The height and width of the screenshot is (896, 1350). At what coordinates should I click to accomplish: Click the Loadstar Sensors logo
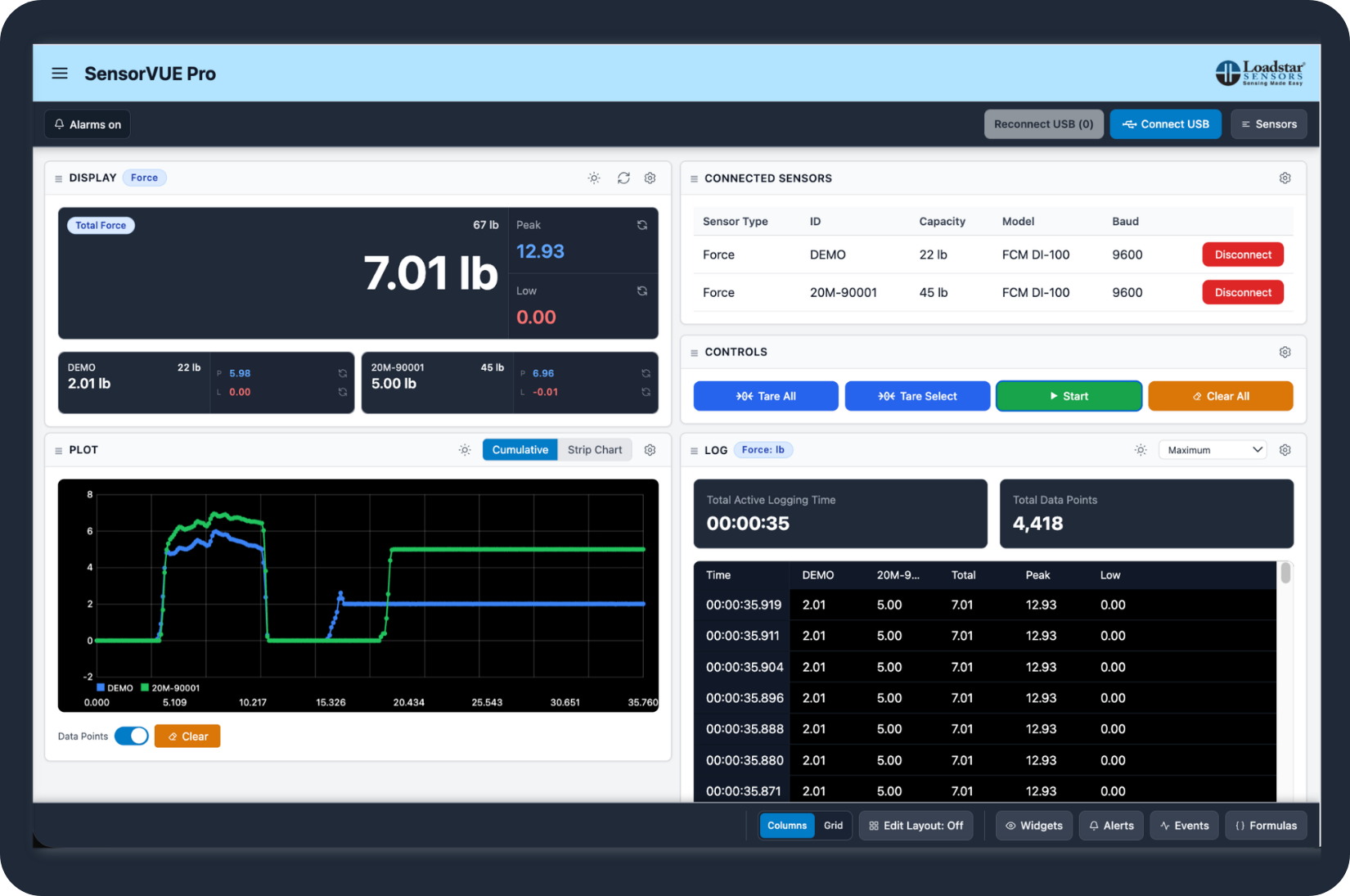[x=1260, y=73]
